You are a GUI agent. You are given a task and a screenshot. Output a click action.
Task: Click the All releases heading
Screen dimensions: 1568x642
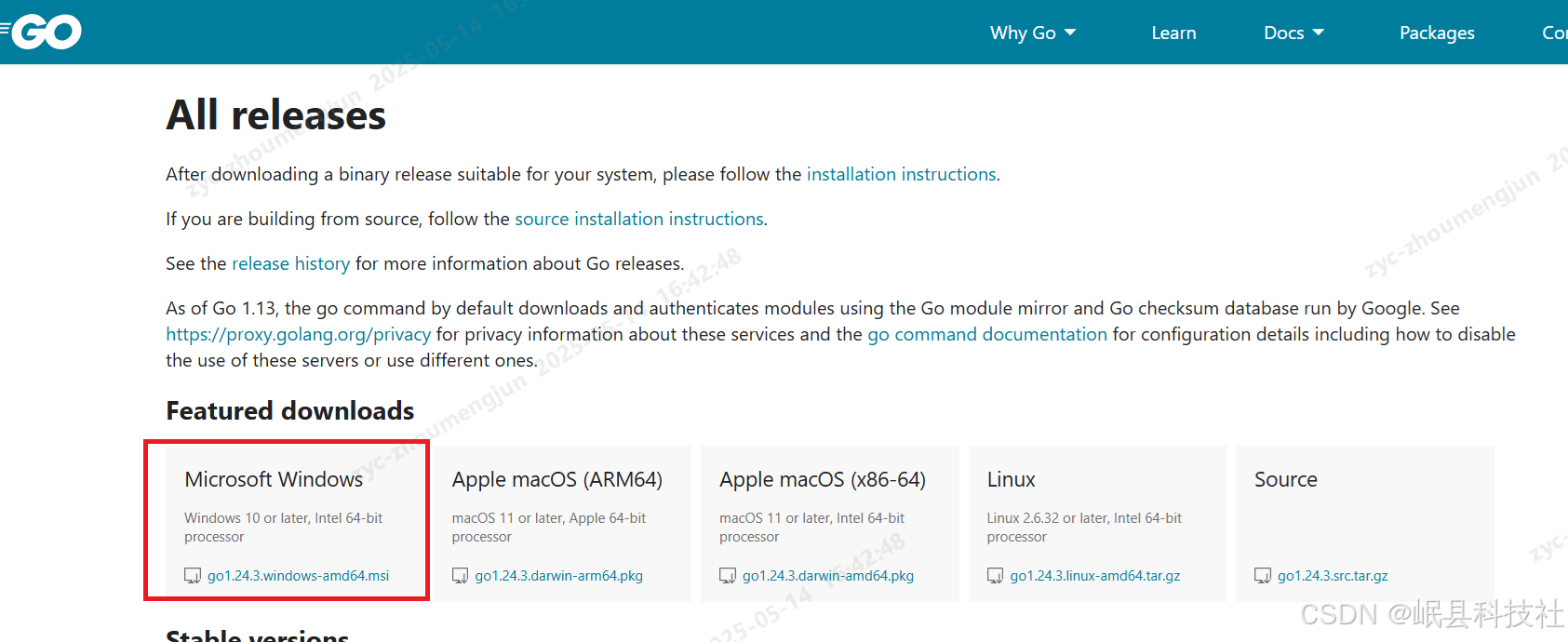pyautogui.click(x=275, y=115)
